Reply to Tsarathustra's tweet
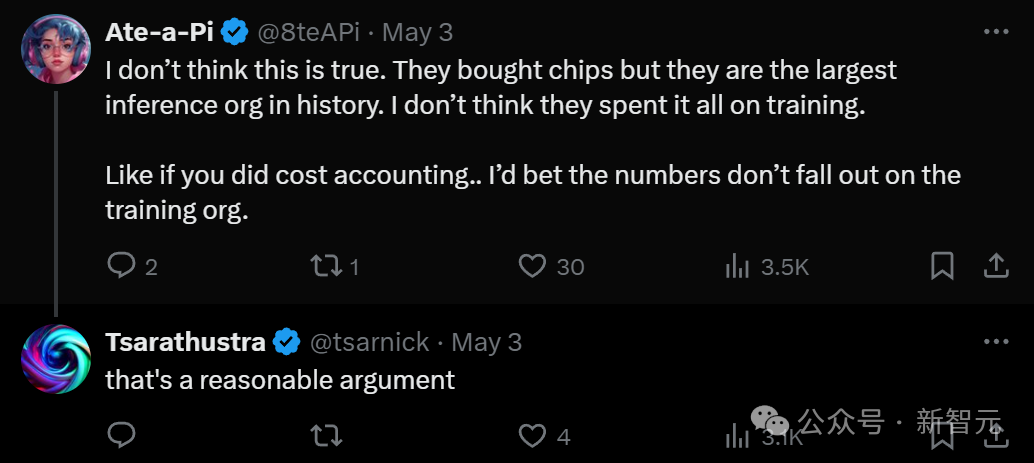The height and width of the screenshot is (463, 1034). coord(121,436)
